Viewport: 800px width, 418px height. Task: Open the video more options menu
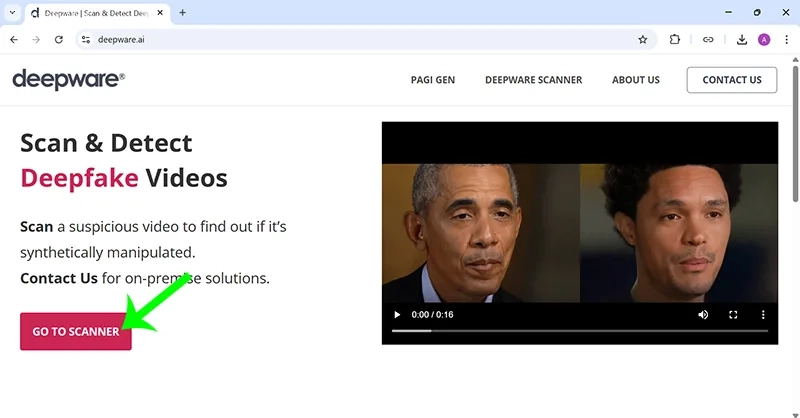[x=763, y=314]
